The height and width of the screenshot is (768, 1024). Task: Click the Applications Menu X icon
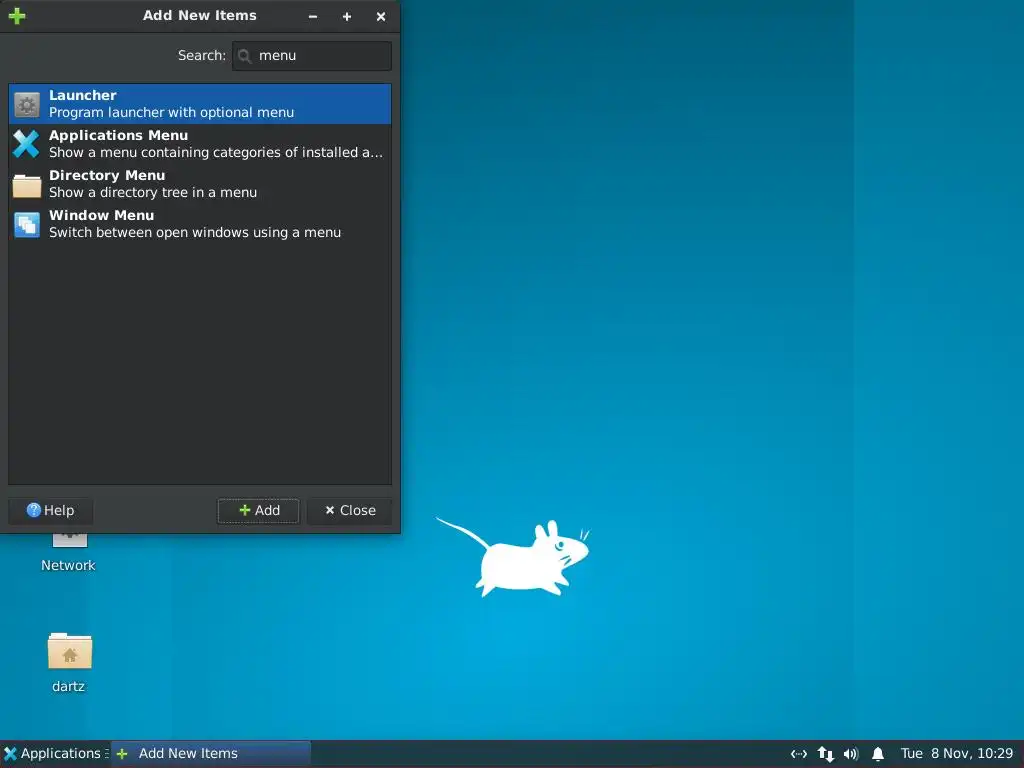point(27,144)
